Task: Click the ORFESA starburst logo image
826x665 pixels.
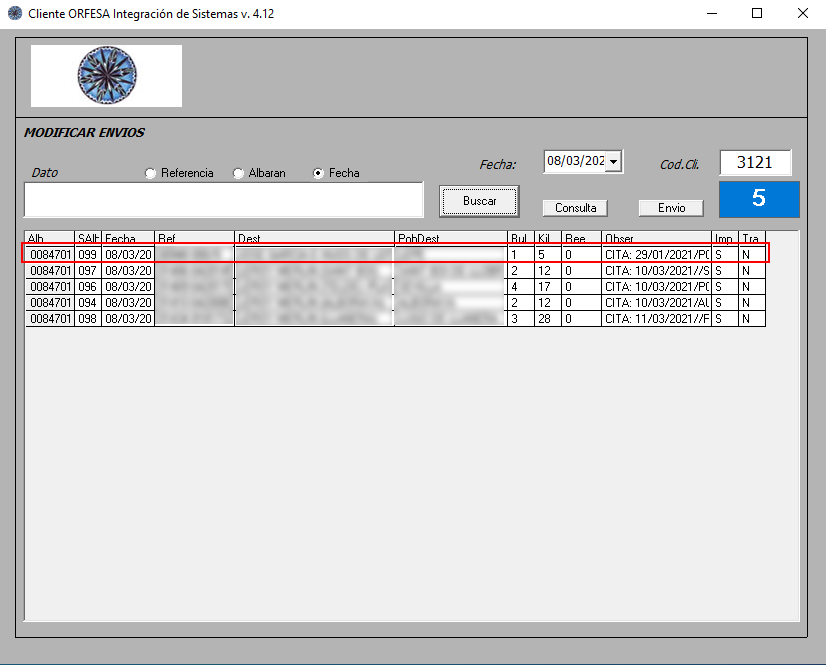Action: coord(106,75)
